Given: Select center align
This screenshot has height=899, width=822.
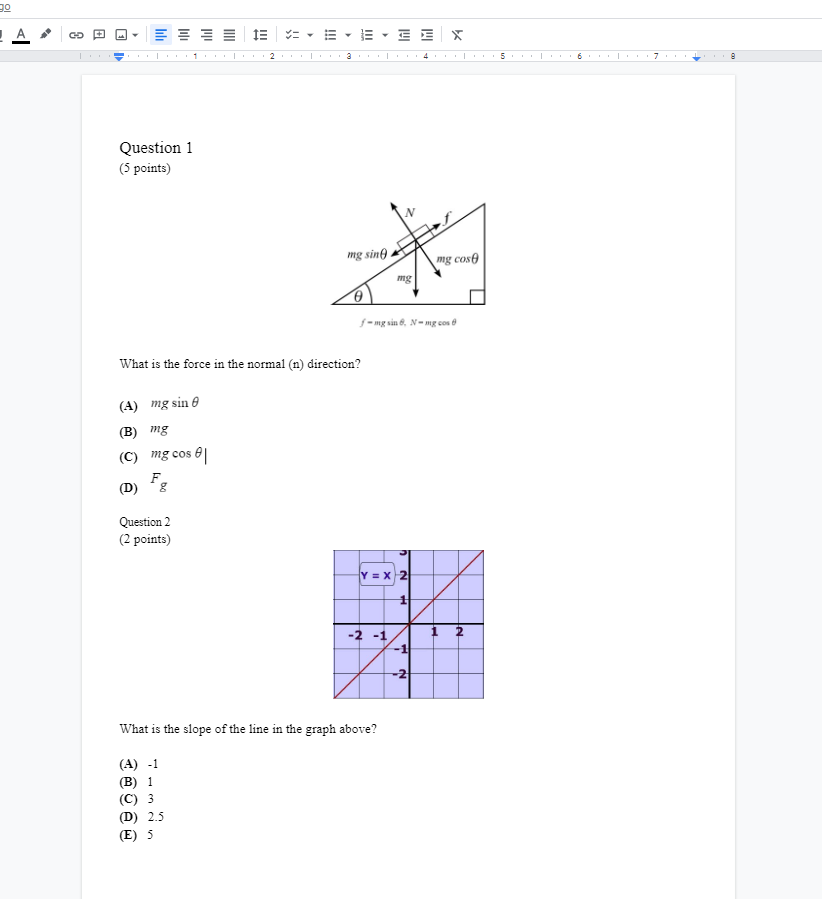Looking at the screenshot, I should click(x=184, y=35).
